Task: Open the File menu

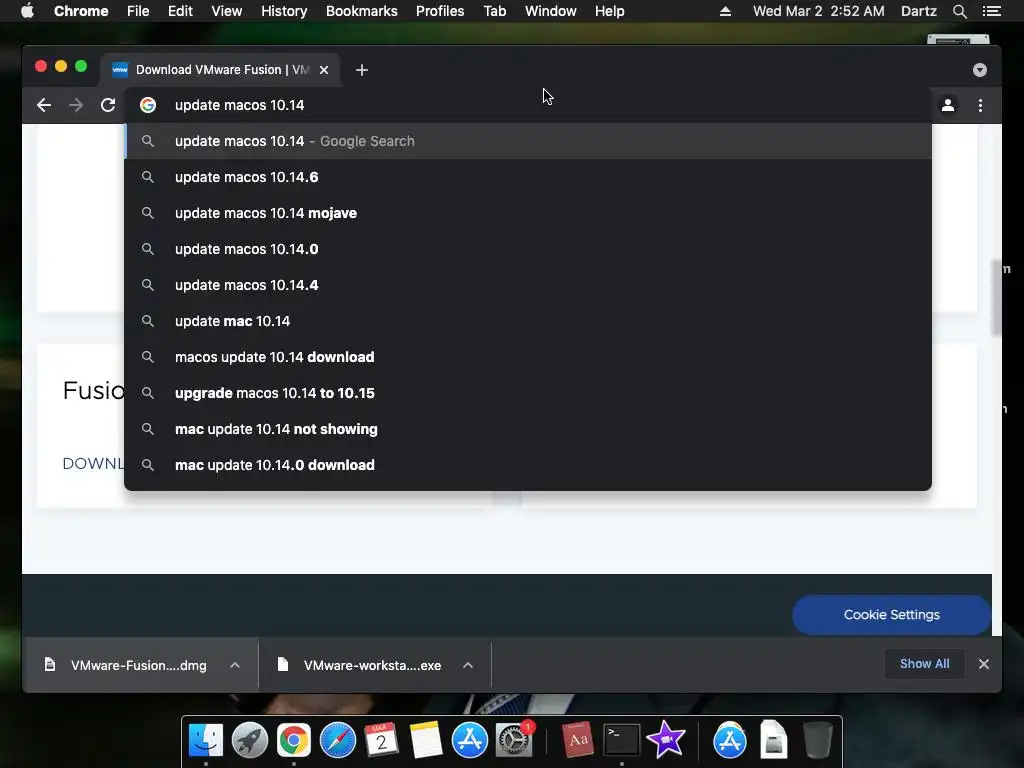Action: point(138,11)
